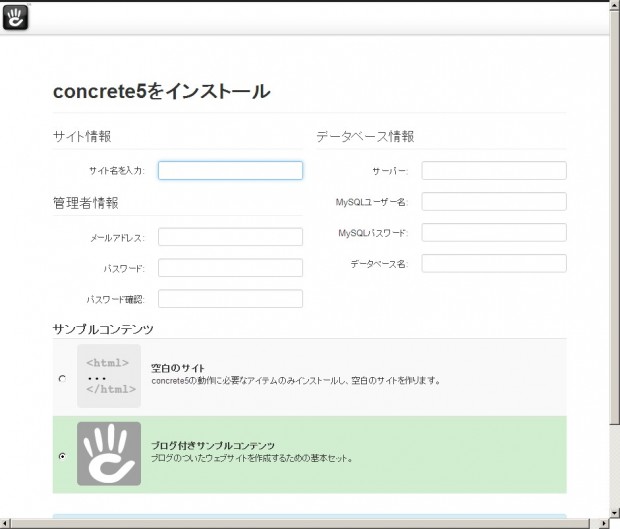Select the ブログ付きサンプルコンテンツ radio button

pyautogui.click(x=62, y=456)
